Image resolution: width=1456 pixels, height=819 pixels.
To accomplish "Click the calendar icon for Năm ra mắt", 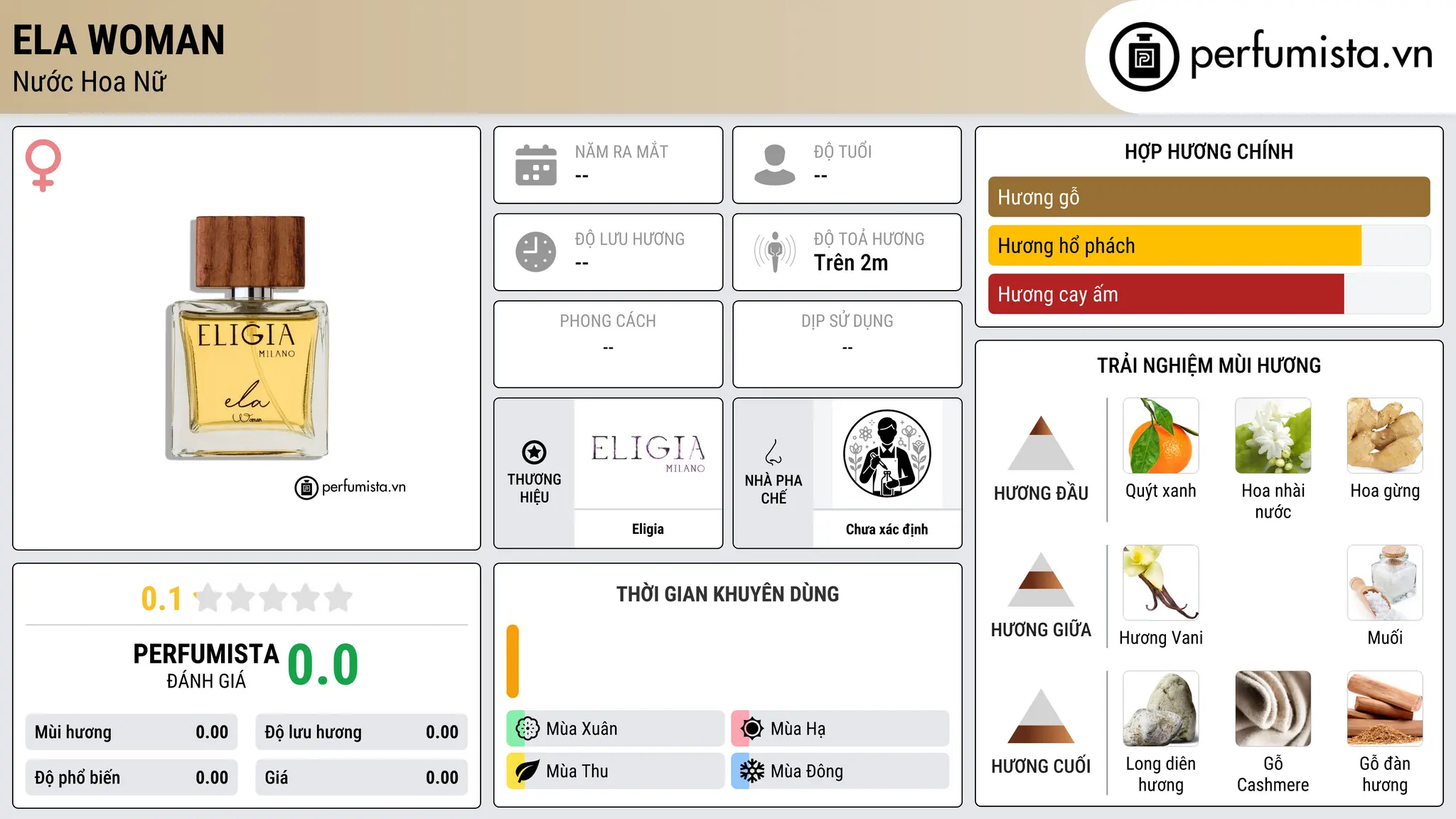I will click(x=536, y=165).
